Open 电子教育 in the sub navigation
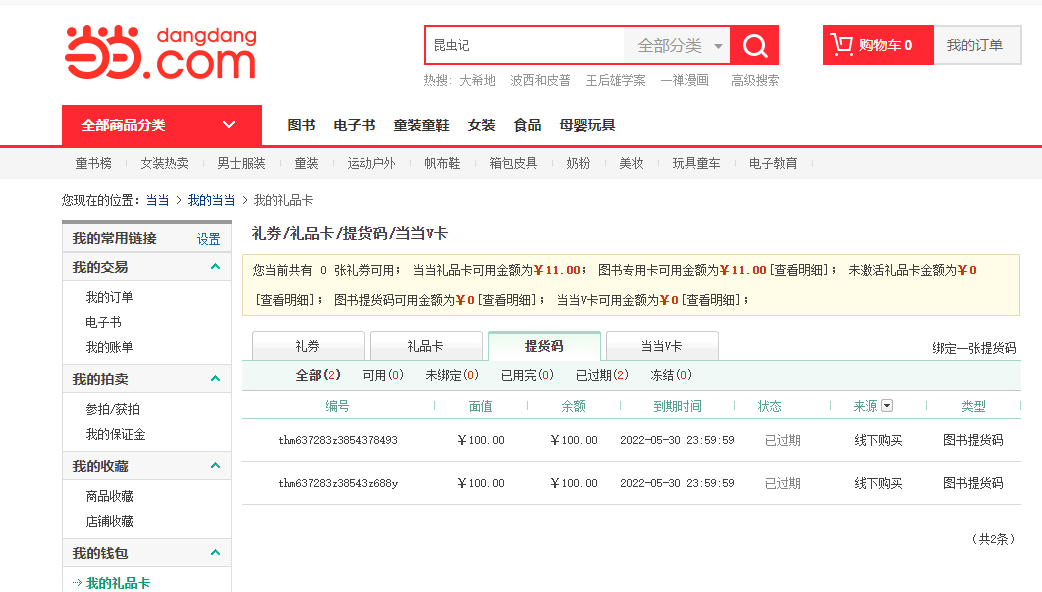 [773, 163]
